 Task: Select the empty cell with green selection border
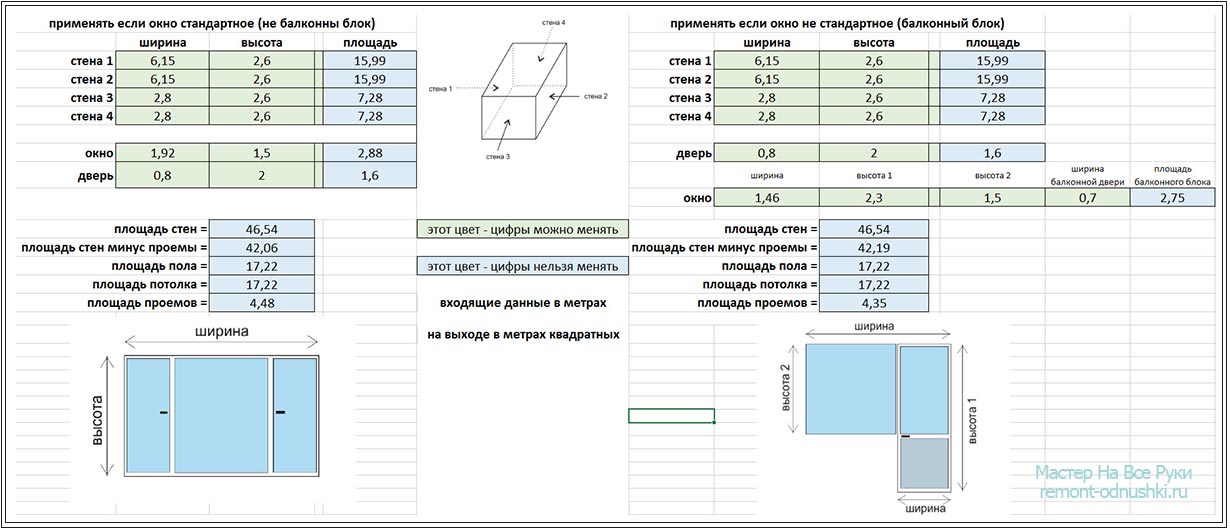click(x=671, y=416)
